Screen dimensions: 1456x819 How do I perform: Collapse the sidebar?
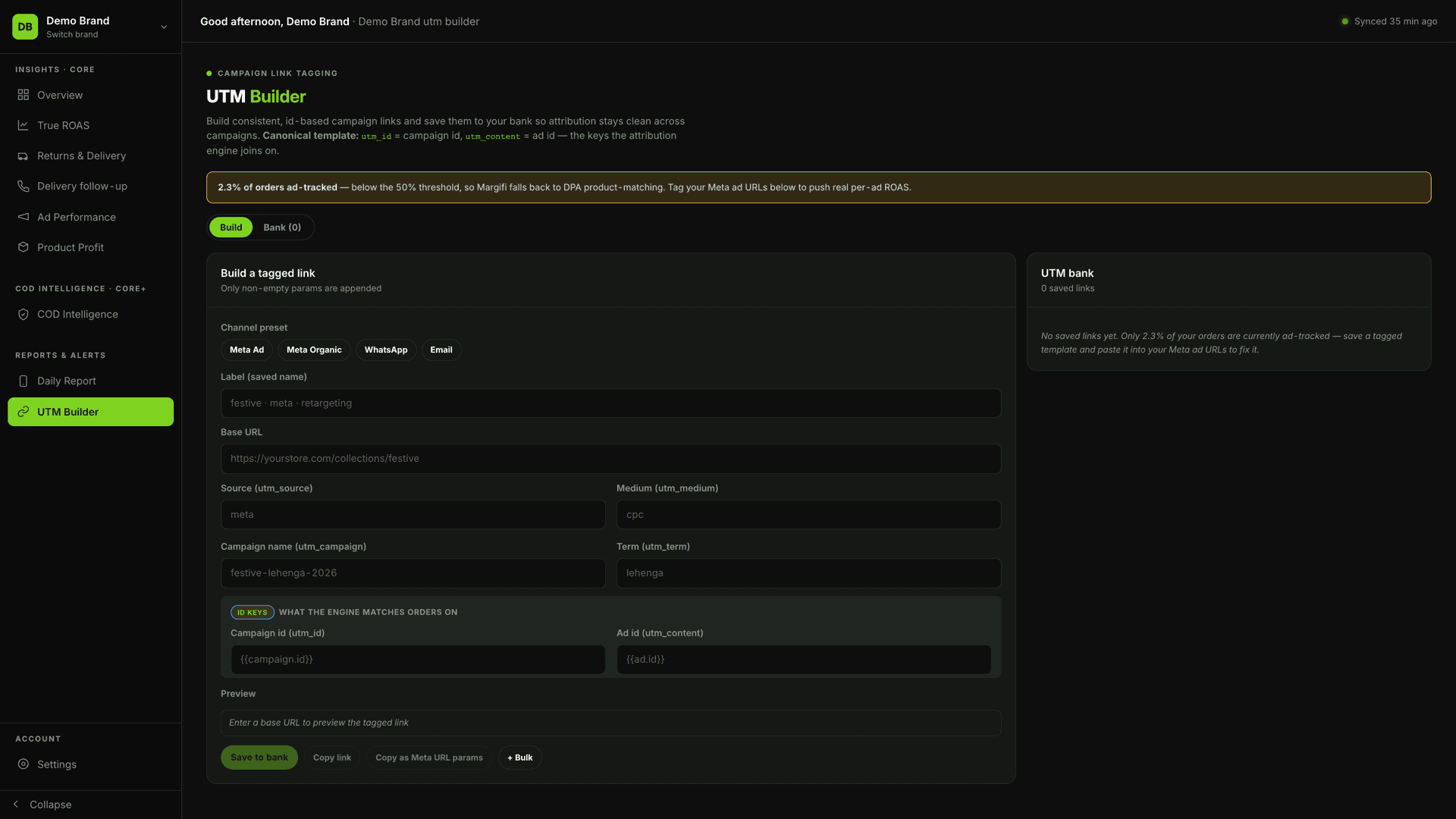pyautogui.click(x=90, y=805)
